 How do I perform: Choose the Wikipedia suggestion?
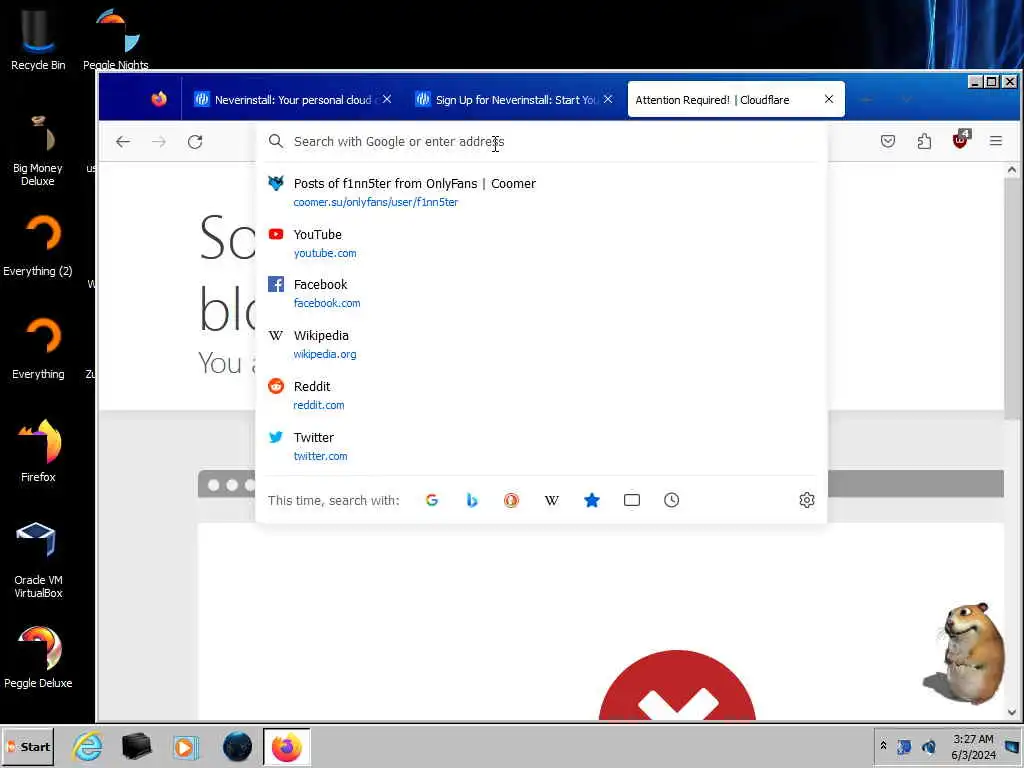(x=541, y=344)
